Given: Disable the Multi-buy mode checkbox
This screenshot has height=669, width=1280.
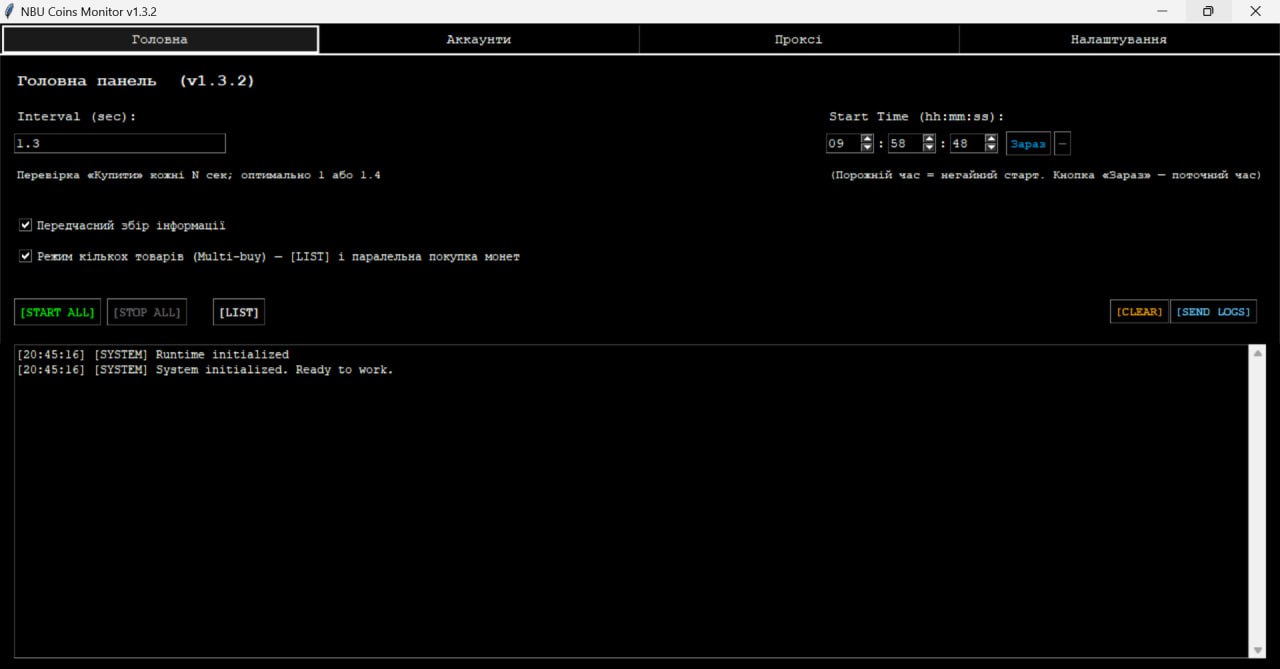Looking at the screenshot, I should 26,256.
